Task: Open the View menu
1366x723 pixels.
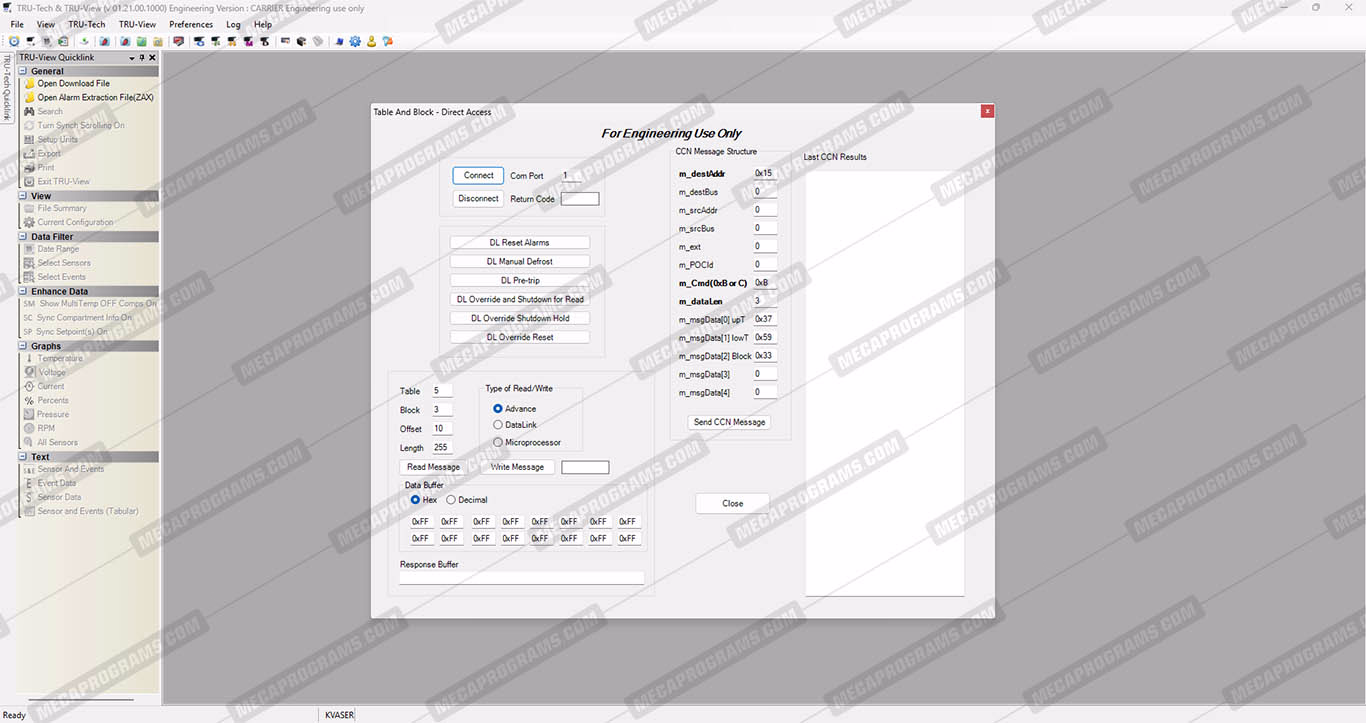Action: (x=46, y=24)
